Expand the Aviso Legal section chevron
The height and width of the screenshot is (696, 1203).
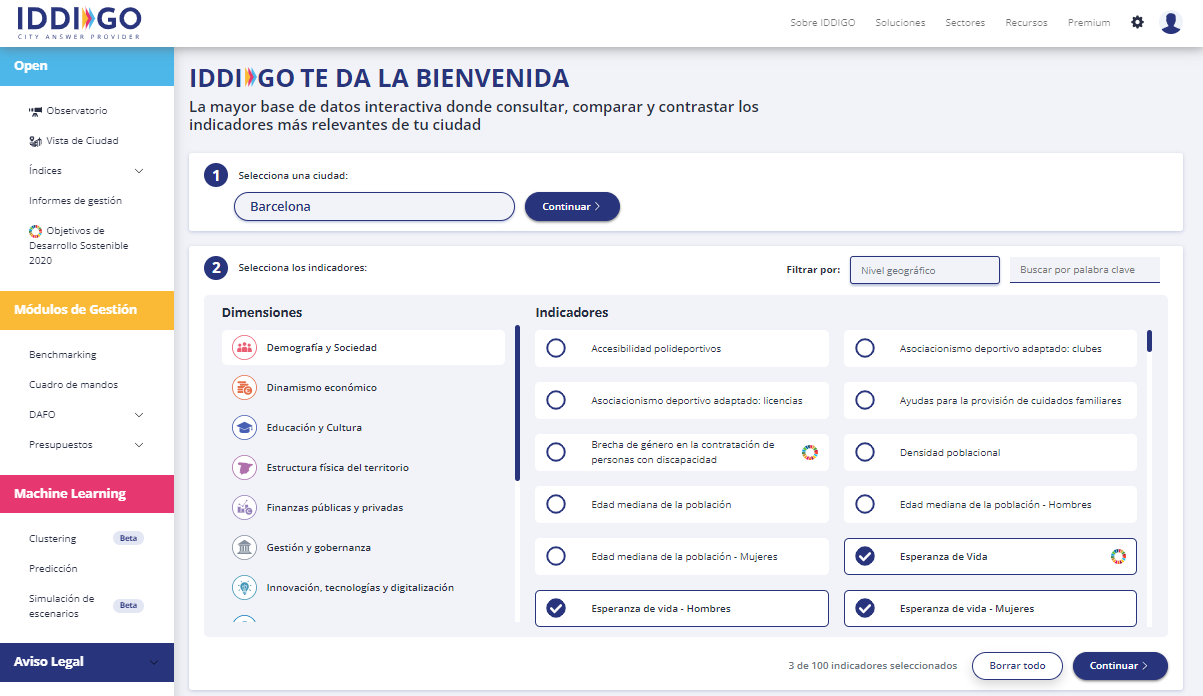pos(153,662)
